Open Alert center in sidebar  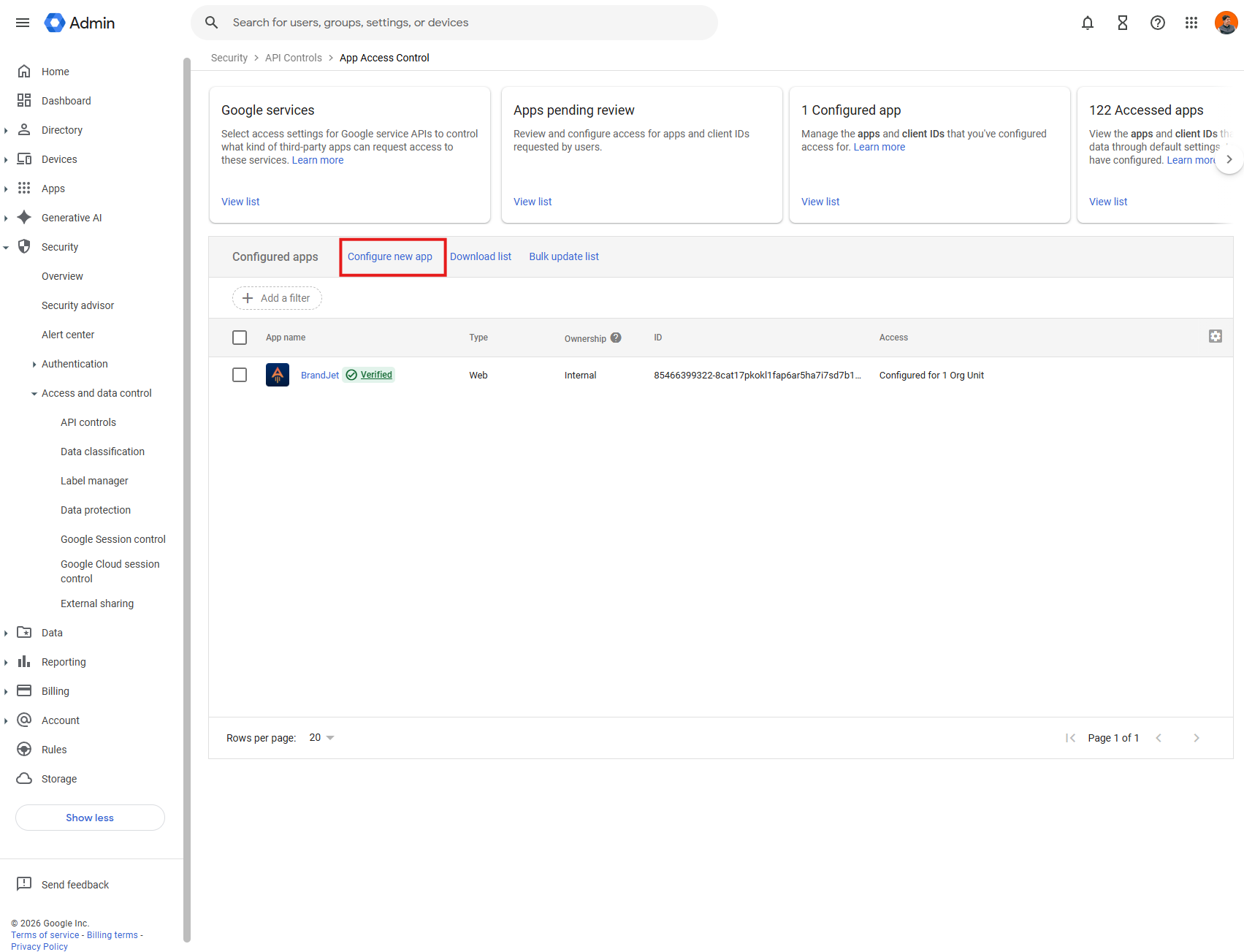[x=68, y=335]
